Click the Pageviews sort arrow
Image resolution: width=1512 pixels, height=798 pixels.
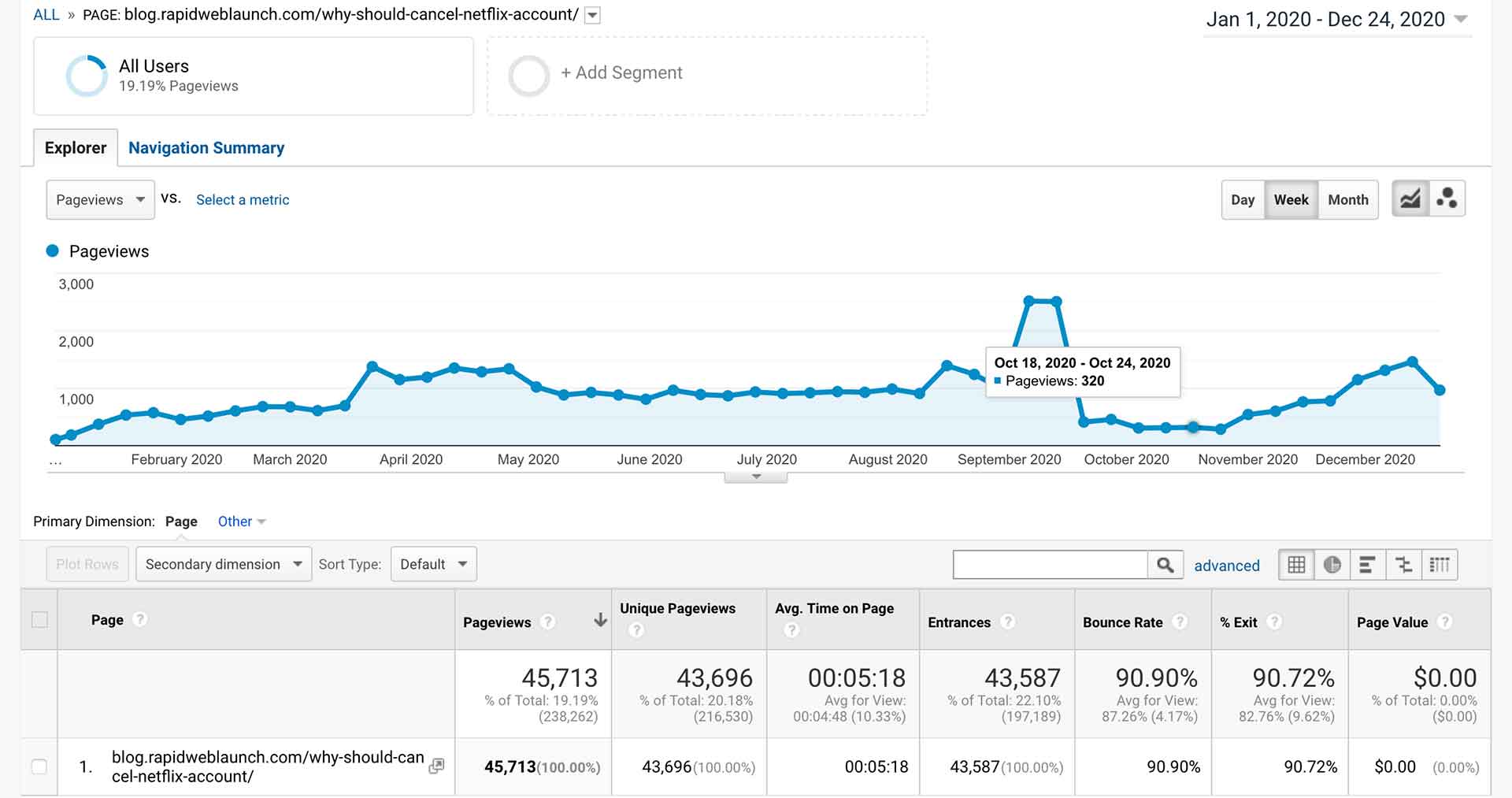(x=600, y=621)
